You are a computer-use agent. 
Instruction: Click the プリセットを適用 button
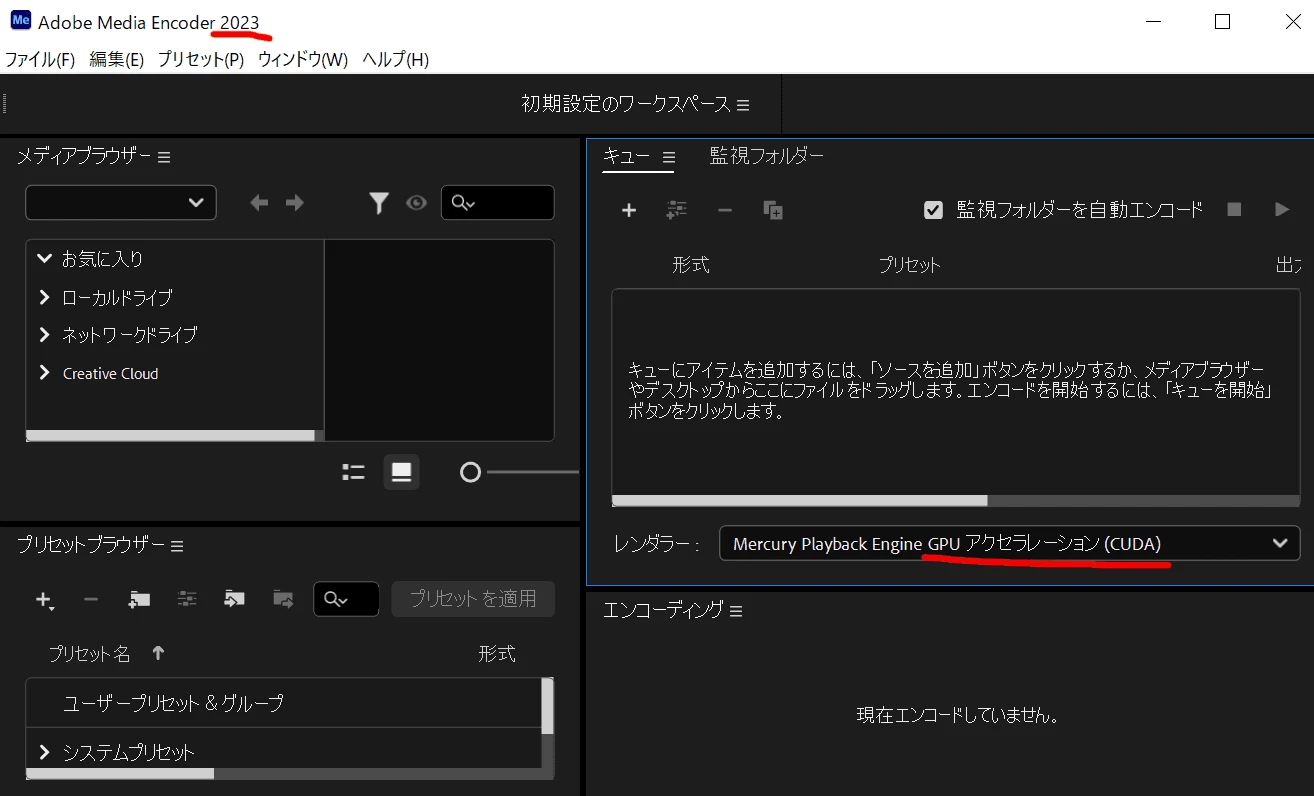tap(473, 598)
